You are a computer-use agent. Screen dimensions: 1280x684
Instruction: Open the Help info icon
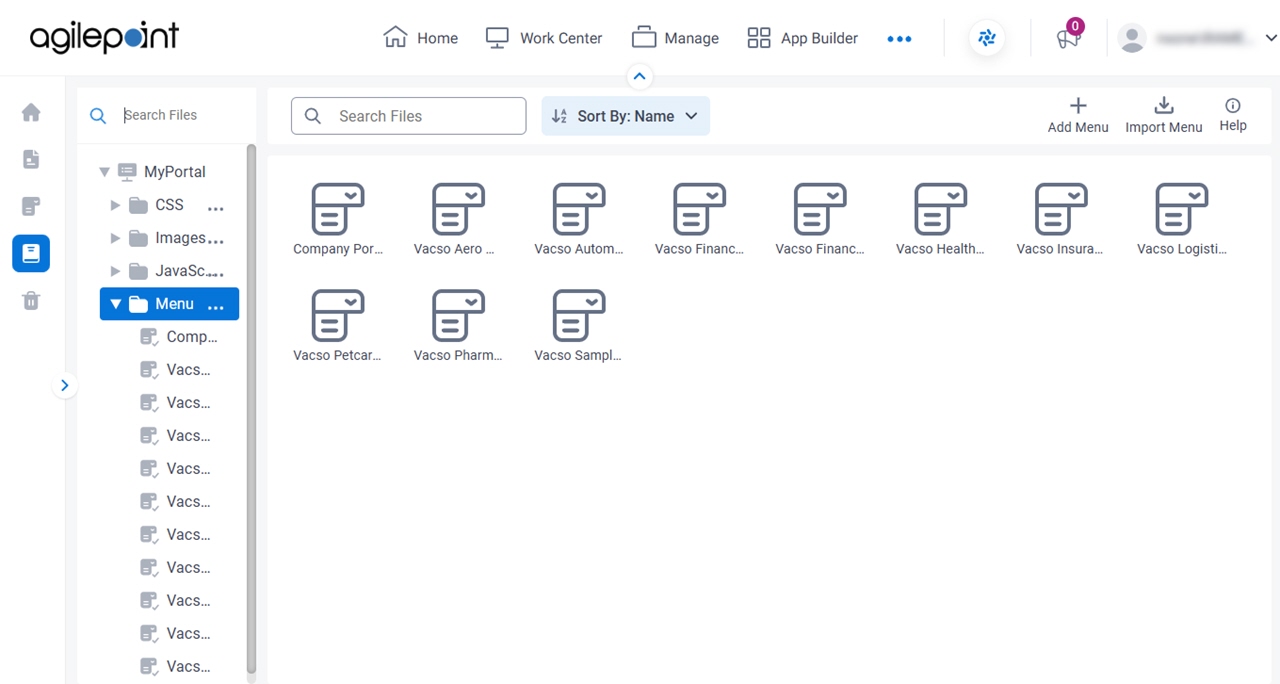click(1233, 105)
